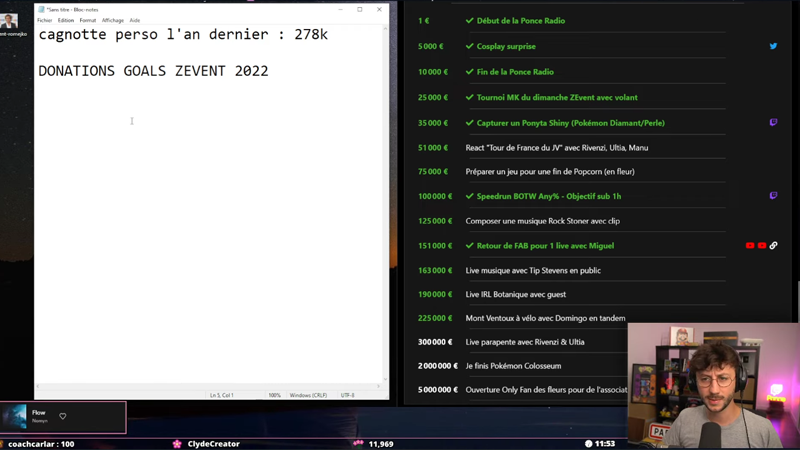
Task: Select goal 'Mont Ventoux à vélo avec Domingo'
Action: 545,318
